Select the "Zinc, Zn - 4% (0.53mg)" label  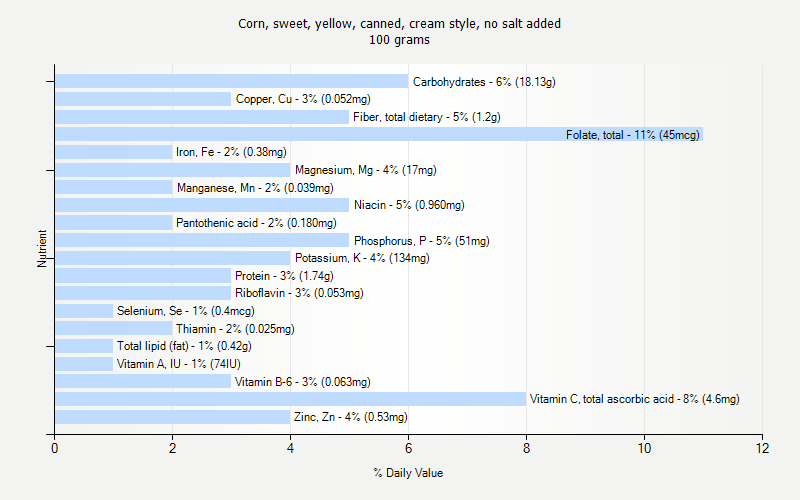click(351, 417)
